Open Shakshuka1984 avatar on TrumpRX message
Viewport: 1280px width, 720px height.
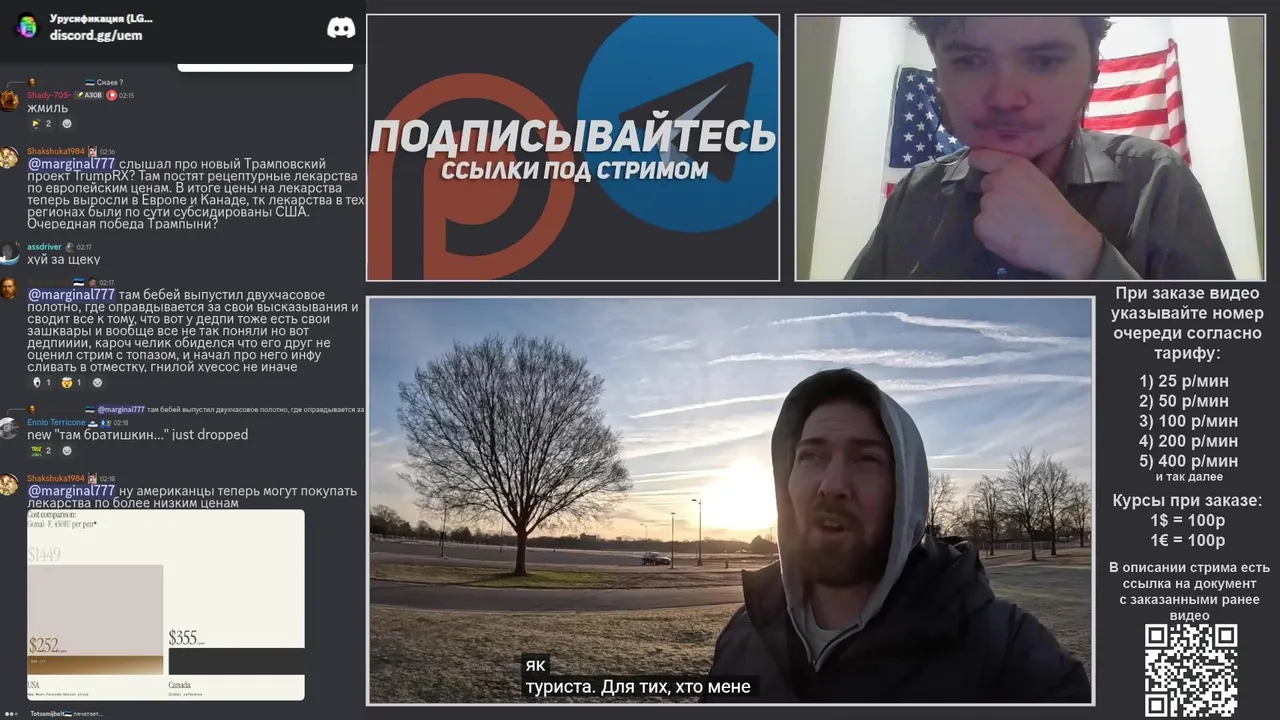9,158
